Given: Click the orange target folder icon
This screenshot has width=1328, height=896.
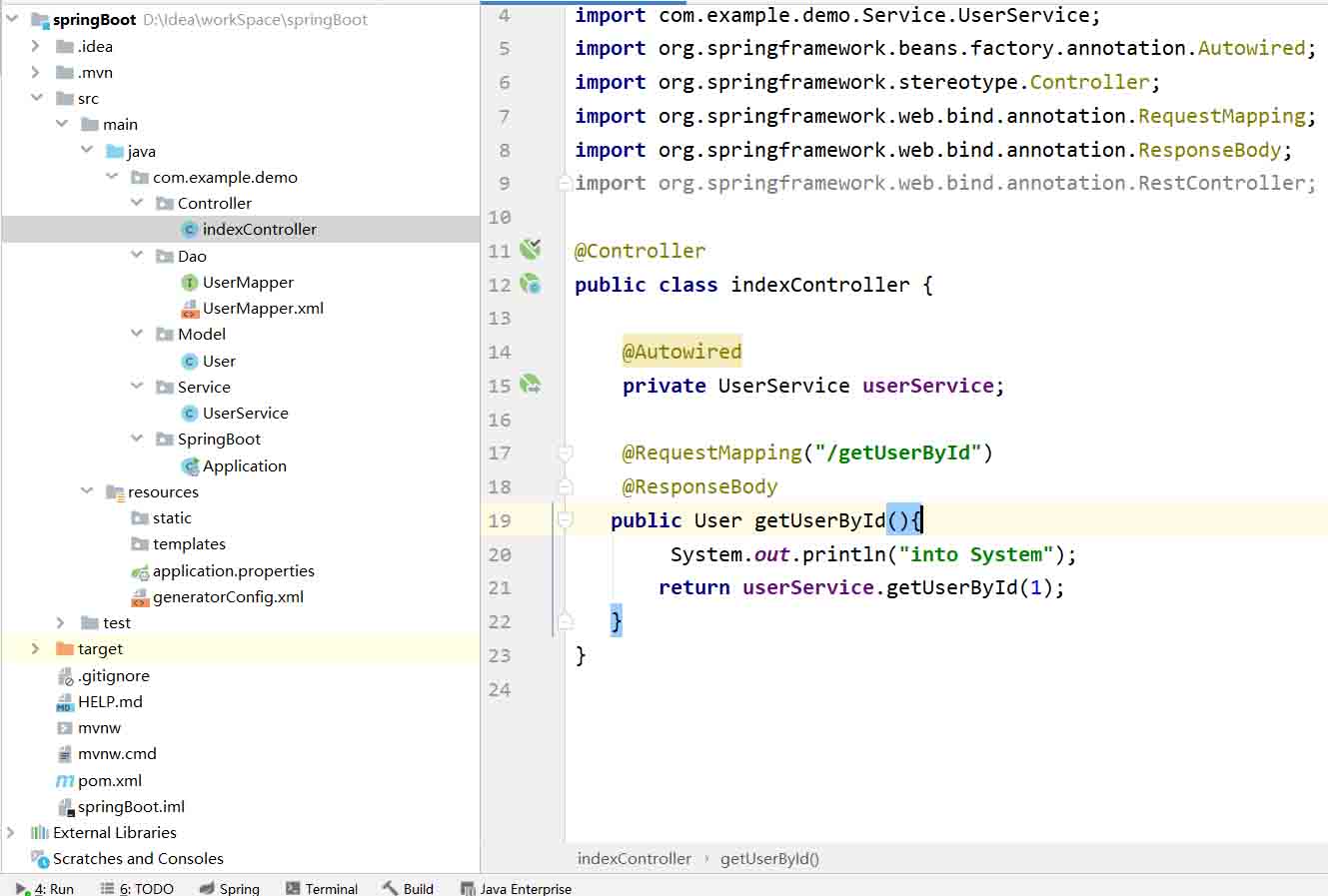Looking at the screenshot, I should tap(65, 649).
